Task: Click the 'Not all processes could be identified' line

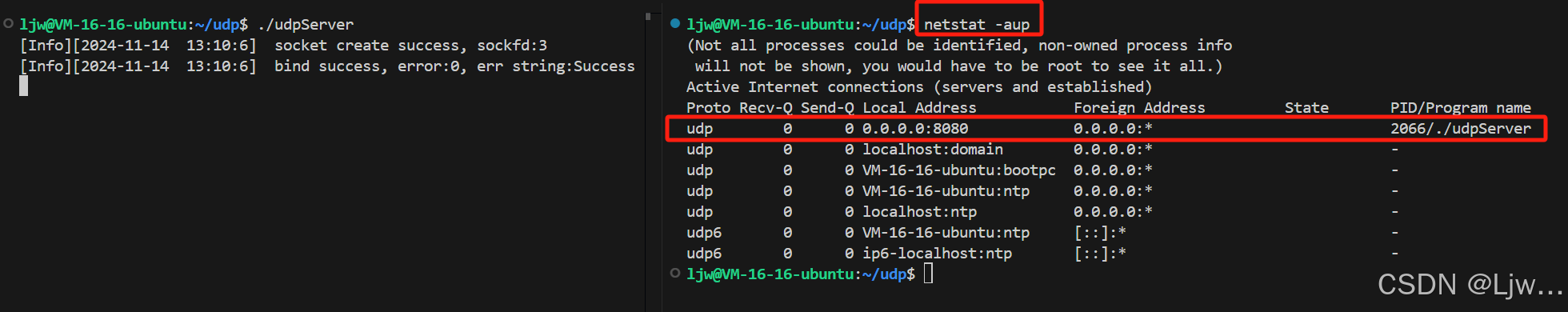Action: tap(959, 46)
